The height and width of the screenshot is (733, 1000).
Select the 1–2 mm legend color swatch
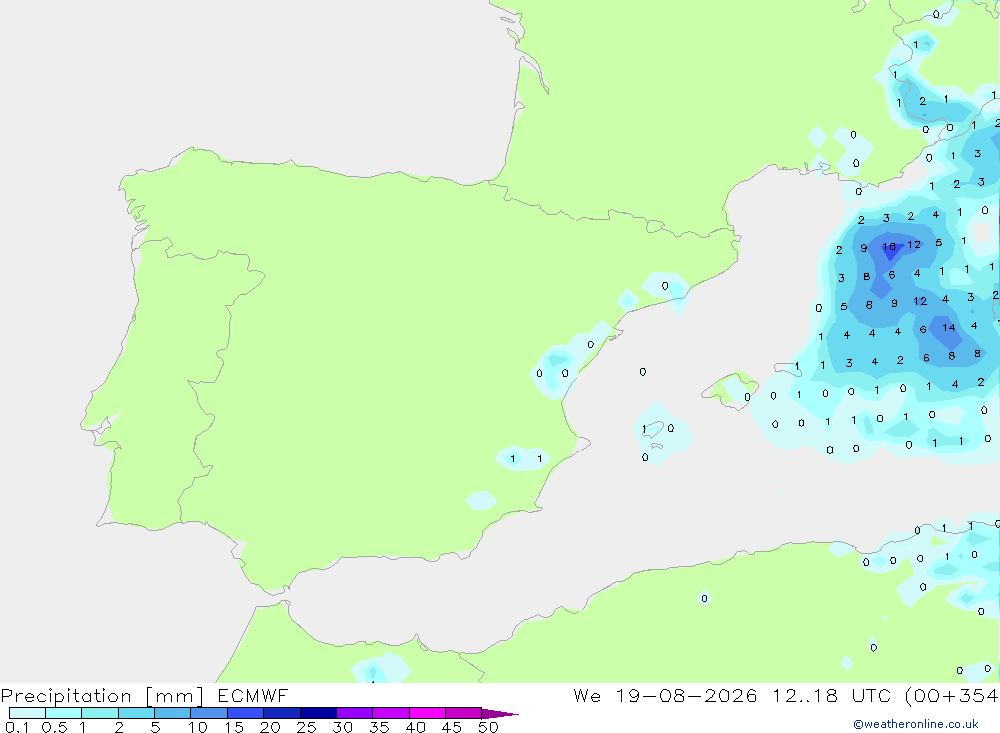coord(100,713)
